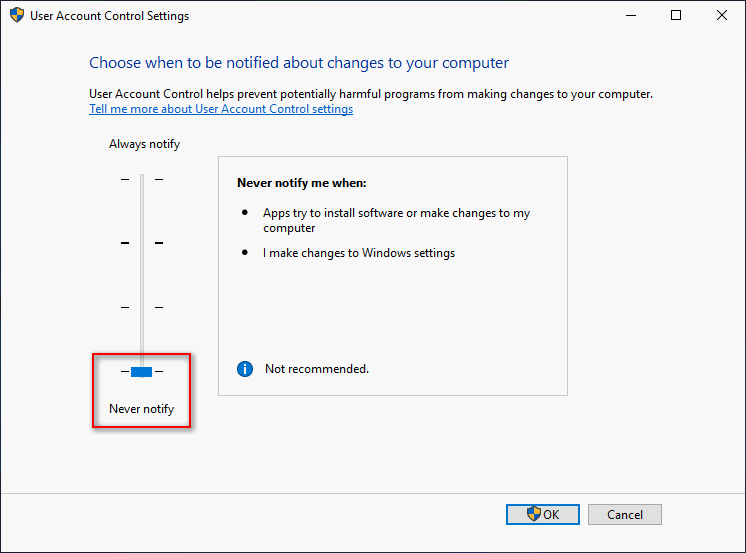Click the User Account Control Settings title text
Image resolution: width=746 pixels, height=553 pixels.
click(x=109, y=16)
